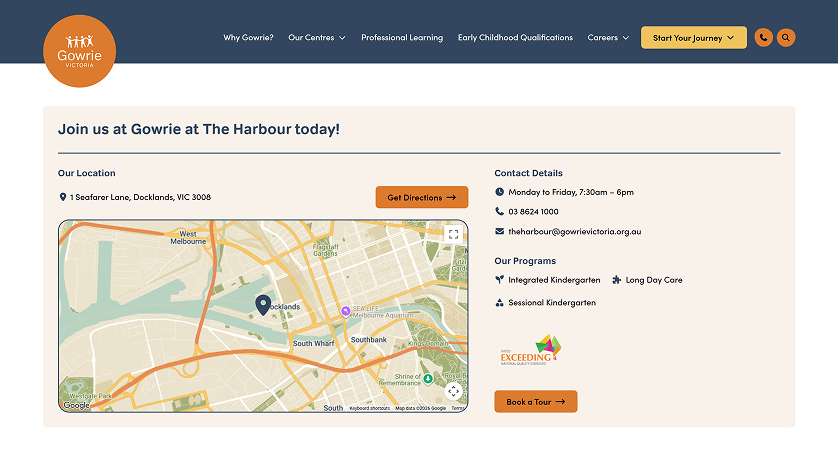This screenshot has height=471, width=838.
Task: Open the phone call icon in header
Action: pos(763,37)
